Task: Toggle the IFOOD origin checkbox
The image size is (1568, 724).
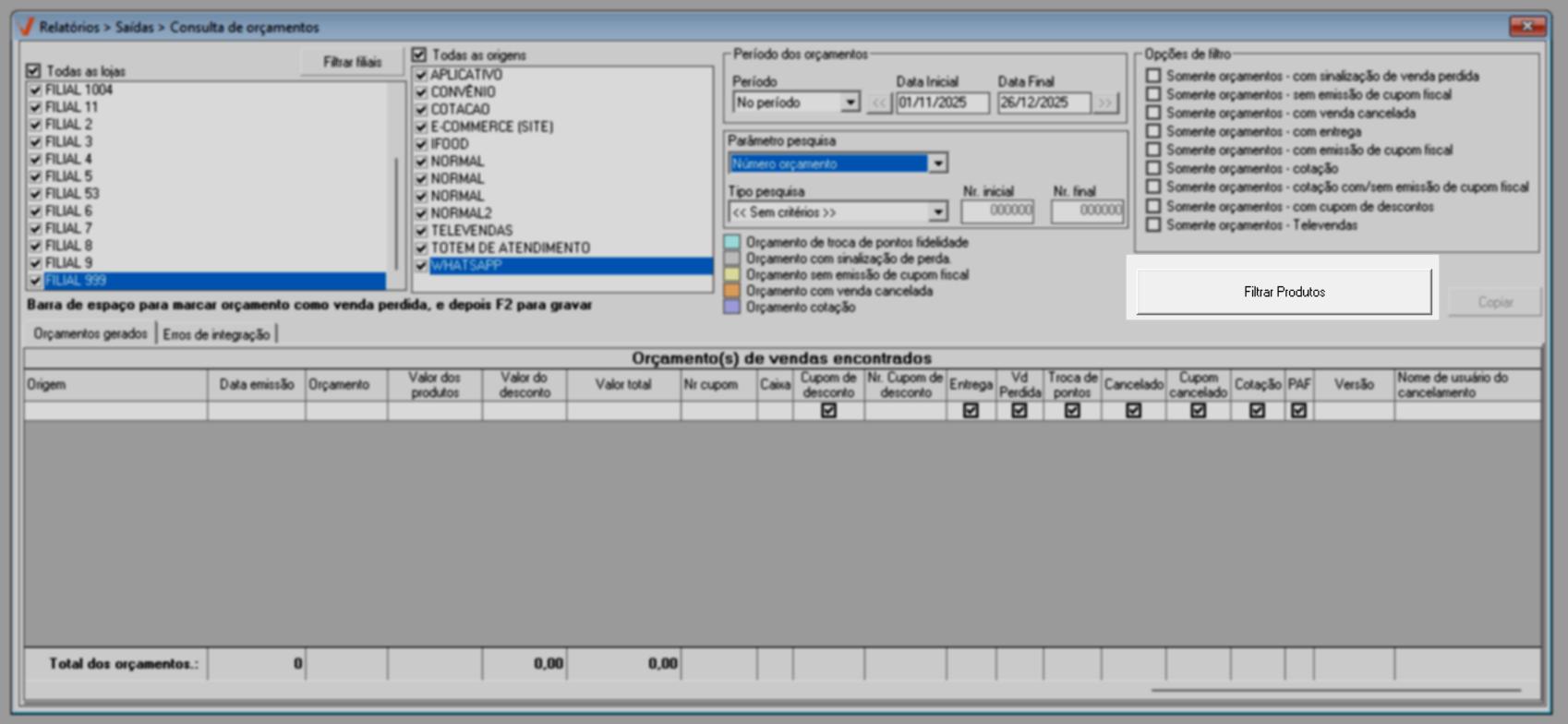Action: (x=421, y=145)
